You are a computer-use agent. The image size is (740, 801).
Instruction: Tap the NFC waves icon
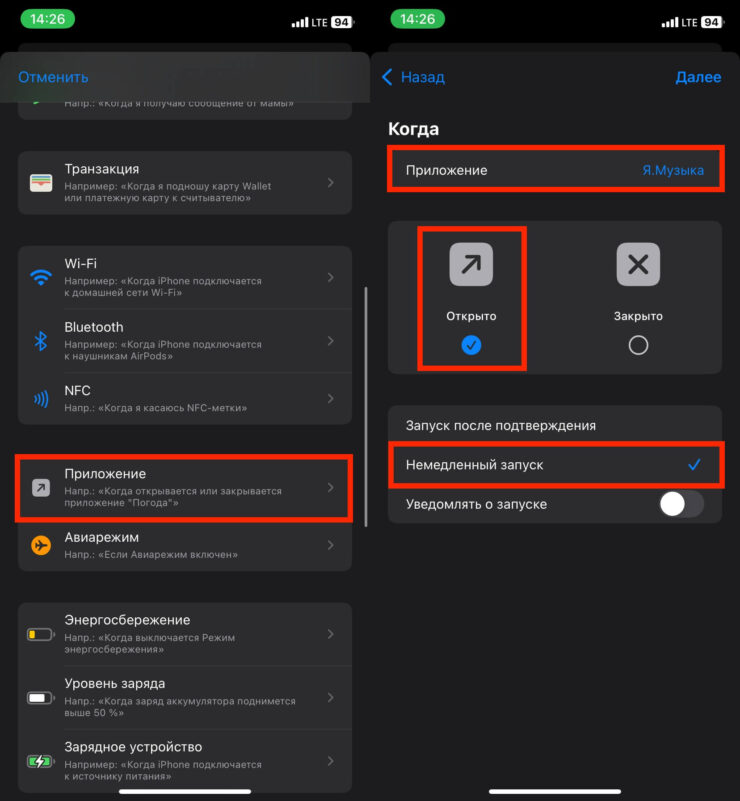point(41,399)
